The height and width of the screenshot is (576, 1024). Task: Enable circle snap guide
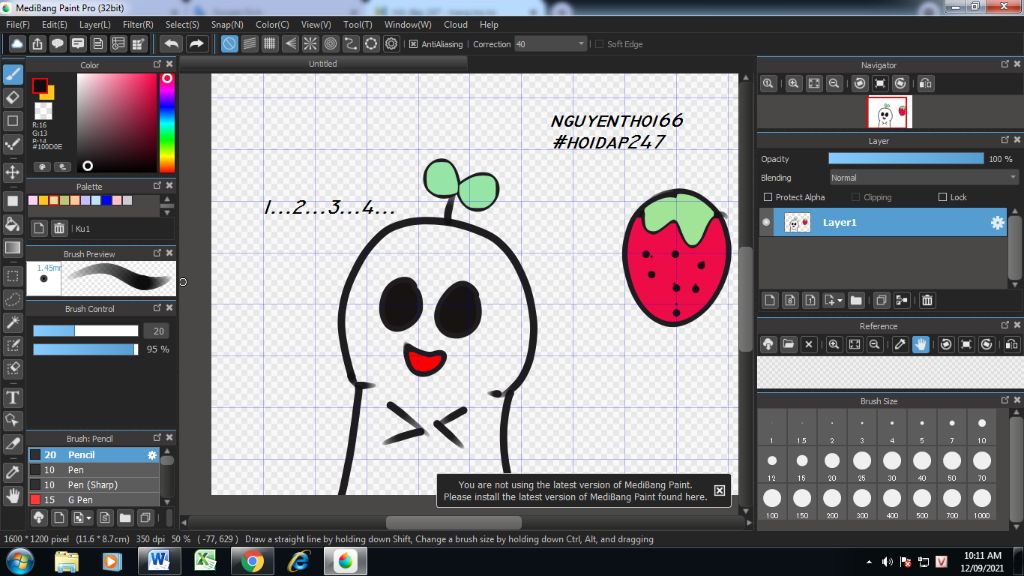[330, 44]
